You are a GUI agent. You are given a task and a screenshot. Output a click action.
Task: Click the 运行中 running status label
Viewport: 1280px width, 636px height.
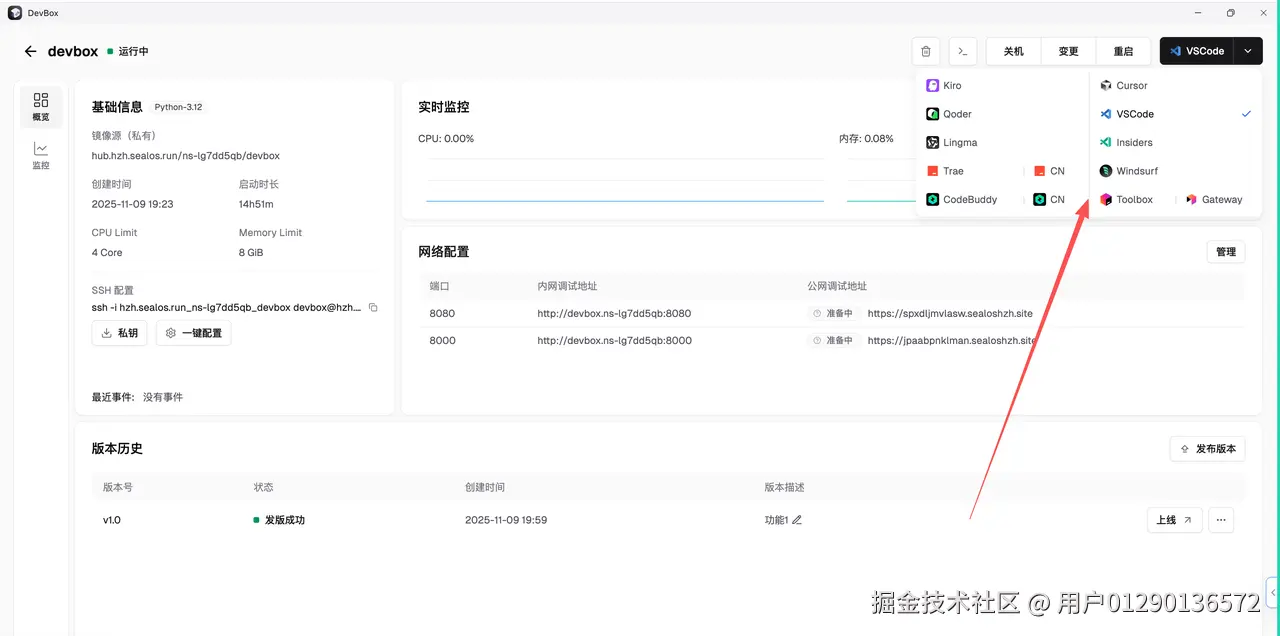133,51
